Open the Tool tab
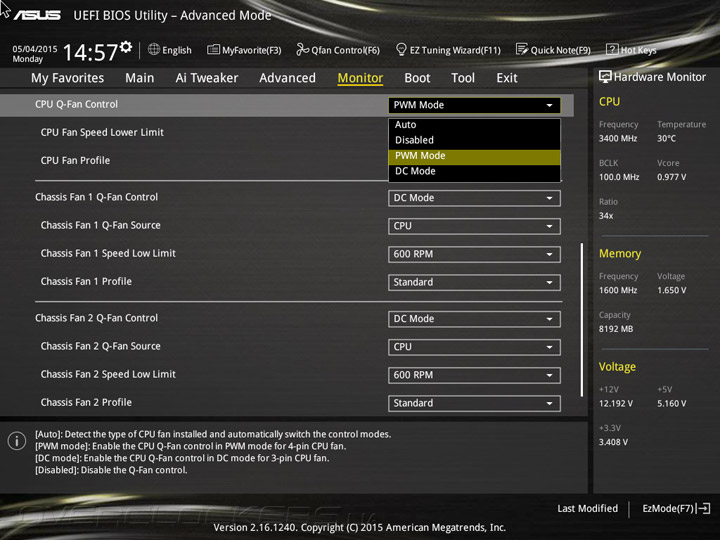Image resolution: width=720 pixels, height=540 pixels. tap(463, 78)
